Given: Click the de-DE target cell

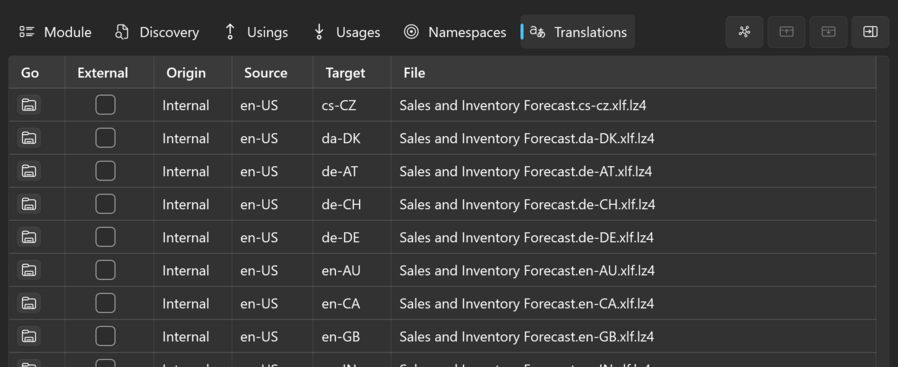Looking at the screenshot, I should tap(352, 238).
